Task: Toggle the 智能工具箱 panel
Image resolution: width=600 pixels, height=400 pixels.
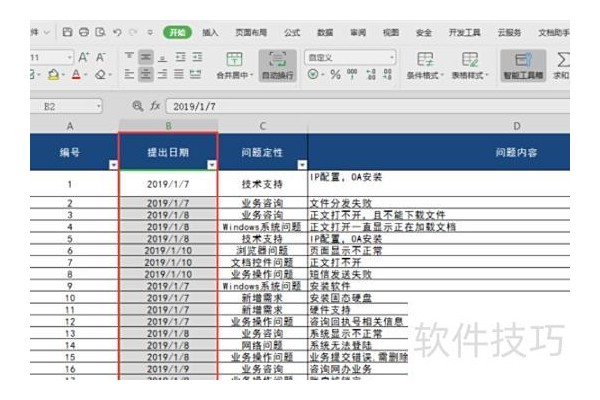Action: pos(523,65)
